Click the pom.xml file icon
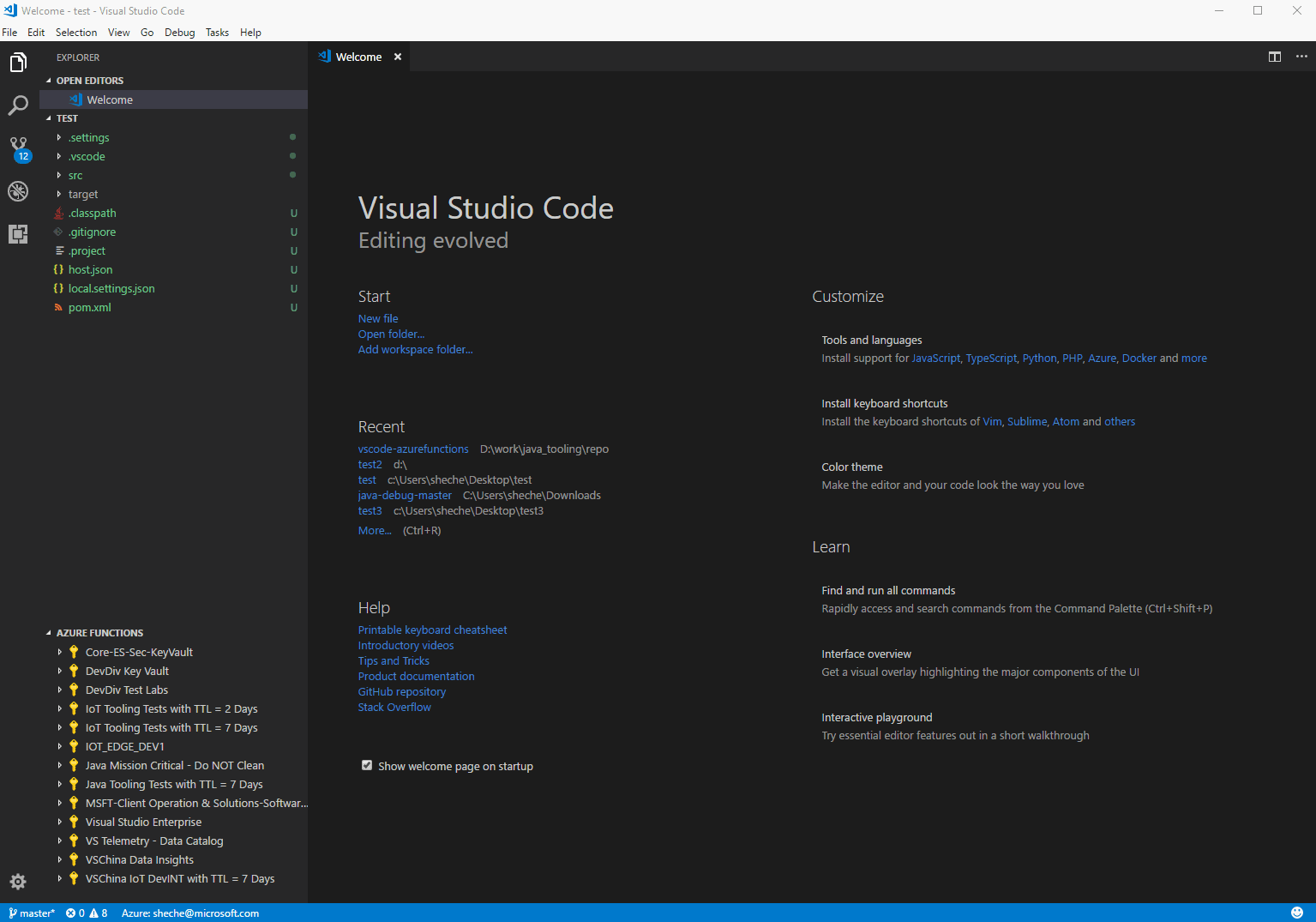1316x922 pixels. click(58, 307)
